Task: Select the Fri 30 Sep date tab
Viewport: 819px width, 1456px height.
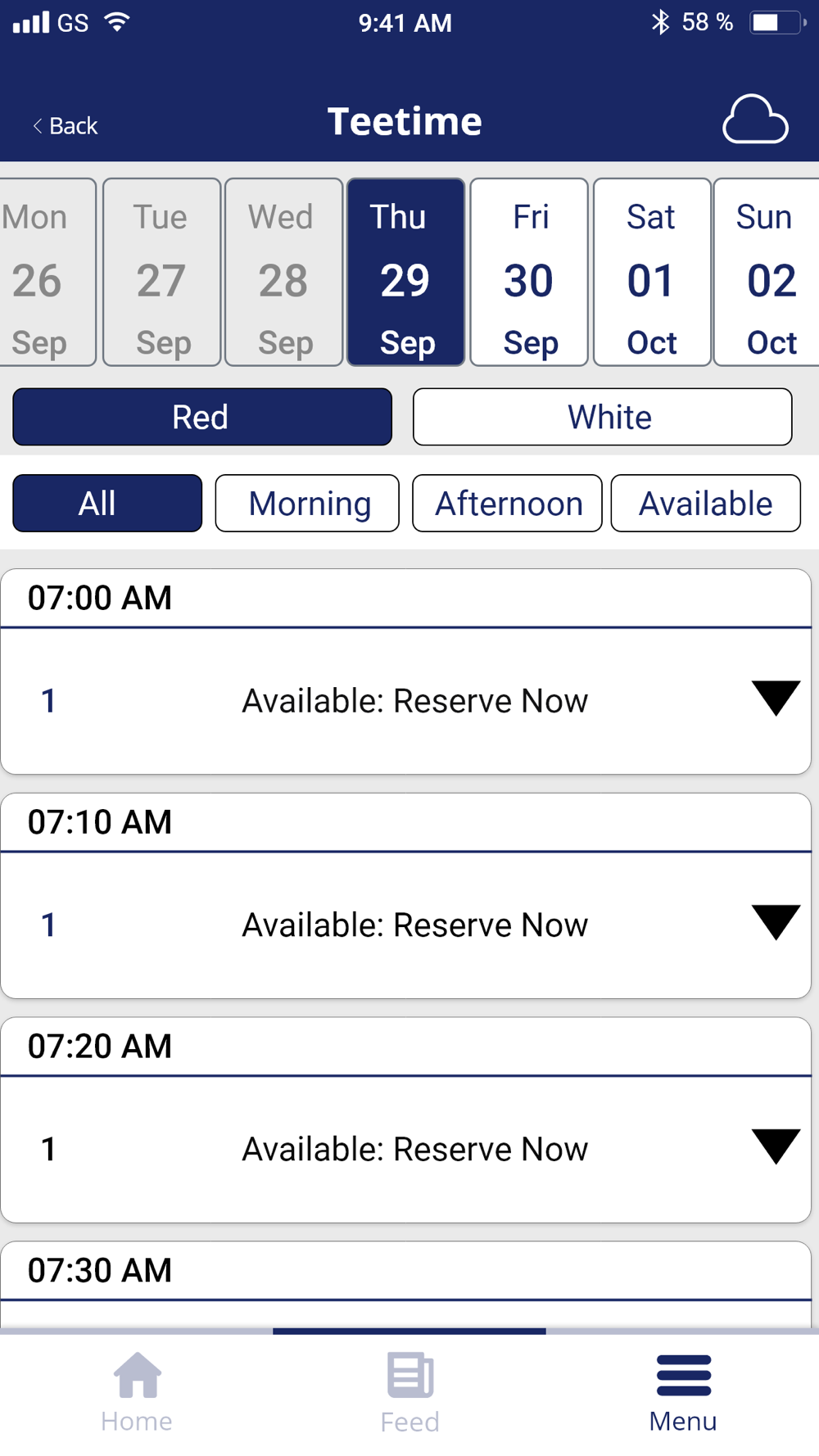Action: click(529, 272)
